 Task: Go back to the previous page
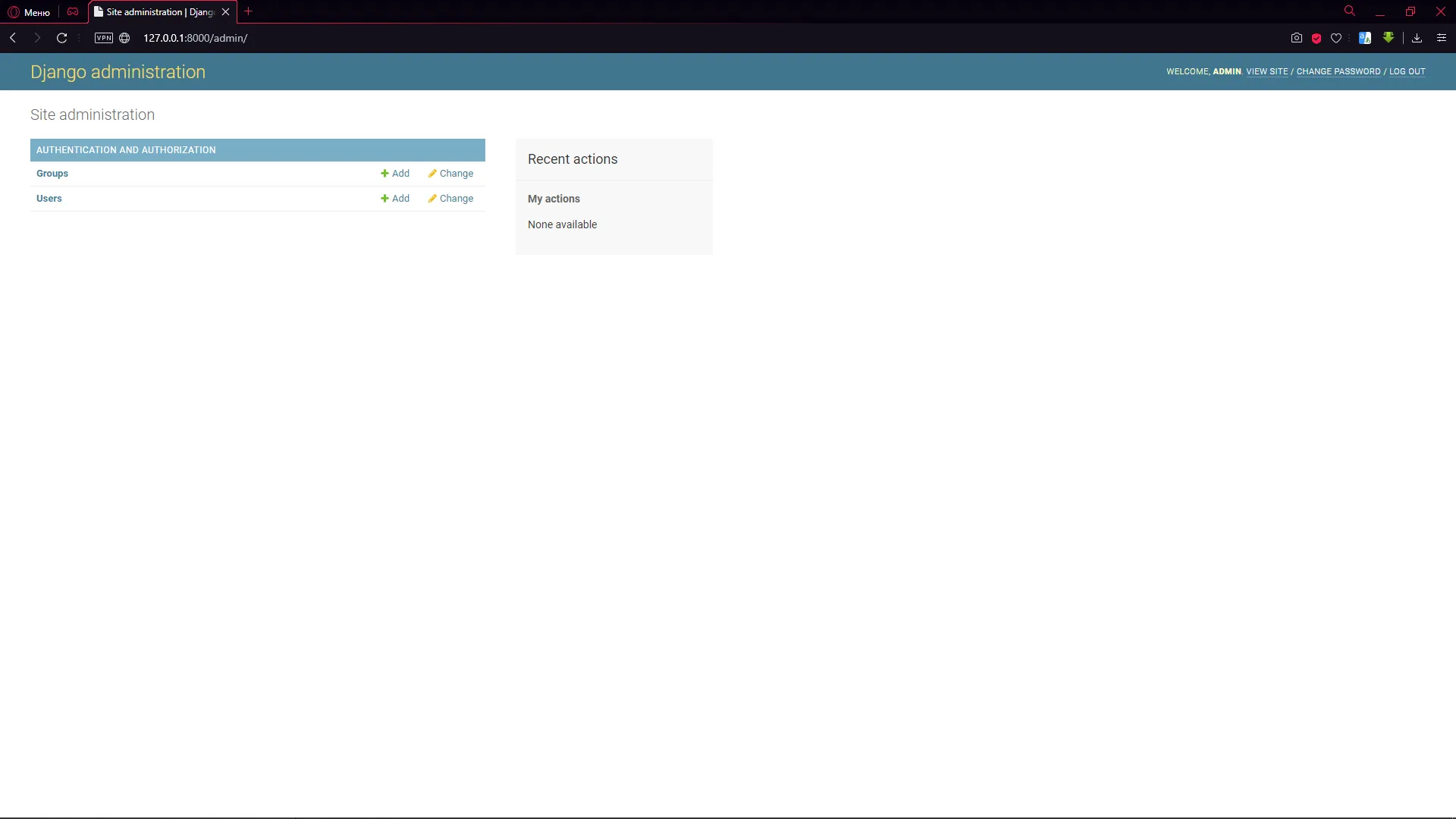point(13,38)
